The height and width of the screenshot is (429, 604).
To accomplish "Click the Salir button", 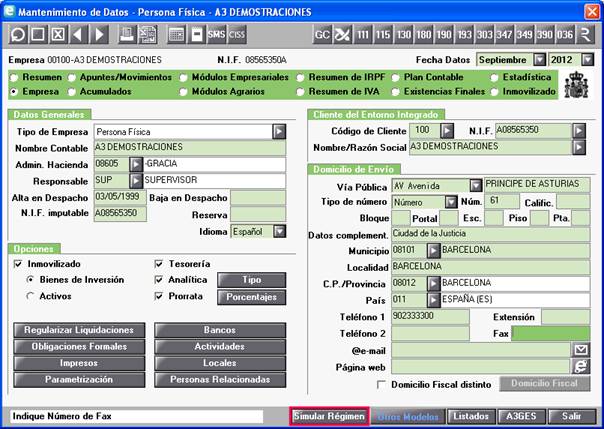I will pyautogui.click(x=571, y=416).
